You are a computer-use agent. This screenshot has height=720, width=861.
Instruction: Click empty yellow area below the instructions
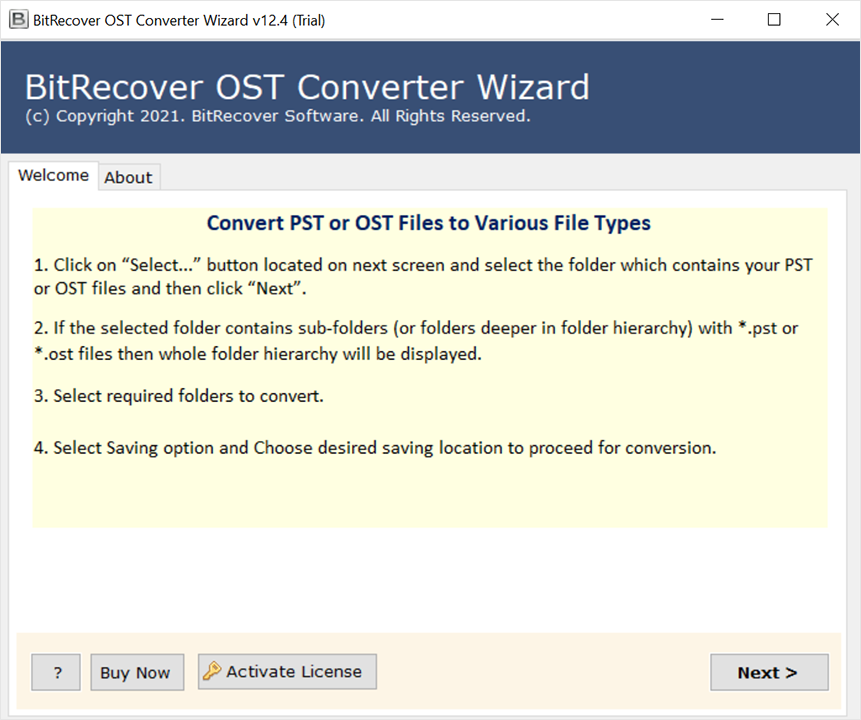(429, 495)
